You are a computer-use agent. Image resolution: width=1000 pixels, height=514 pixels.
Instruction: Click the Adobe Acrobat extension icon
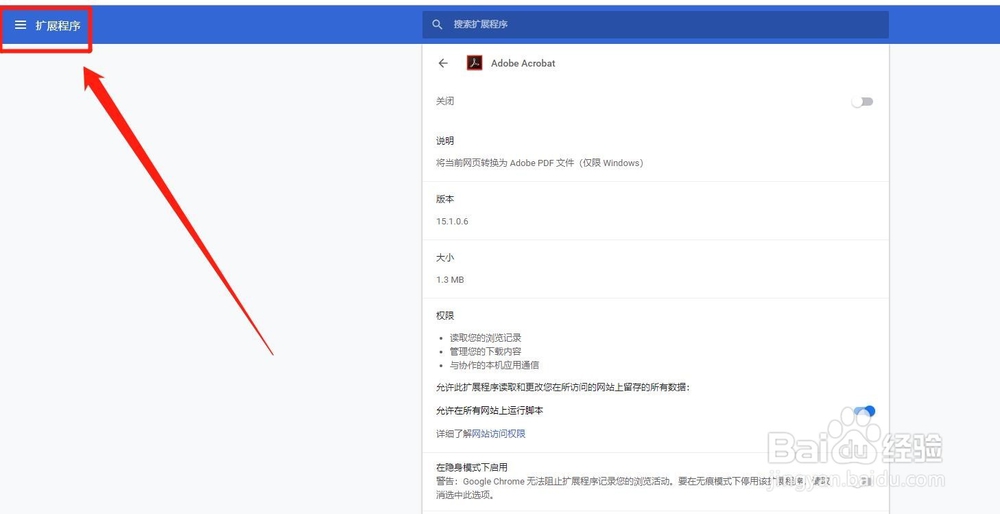click(474, 63)
